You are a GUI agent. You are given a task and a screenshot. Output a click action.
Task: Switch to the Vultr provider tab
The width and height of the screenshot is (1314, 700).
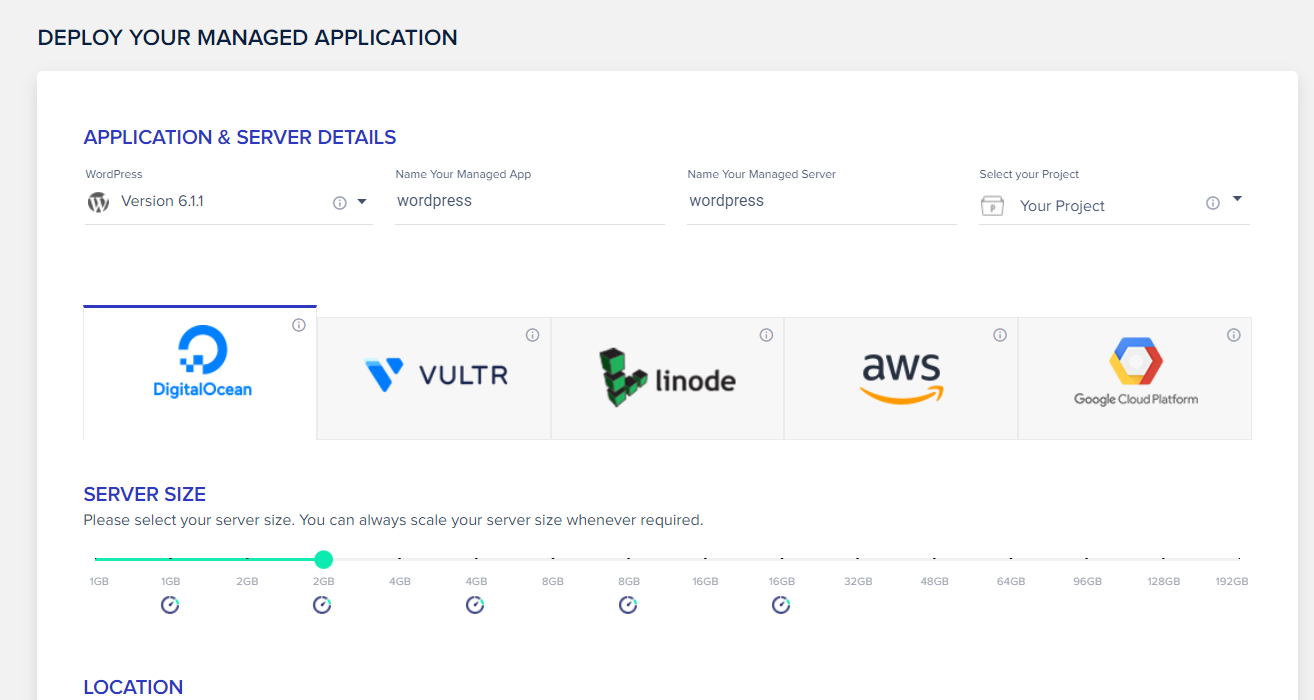(x=434, y=378)
